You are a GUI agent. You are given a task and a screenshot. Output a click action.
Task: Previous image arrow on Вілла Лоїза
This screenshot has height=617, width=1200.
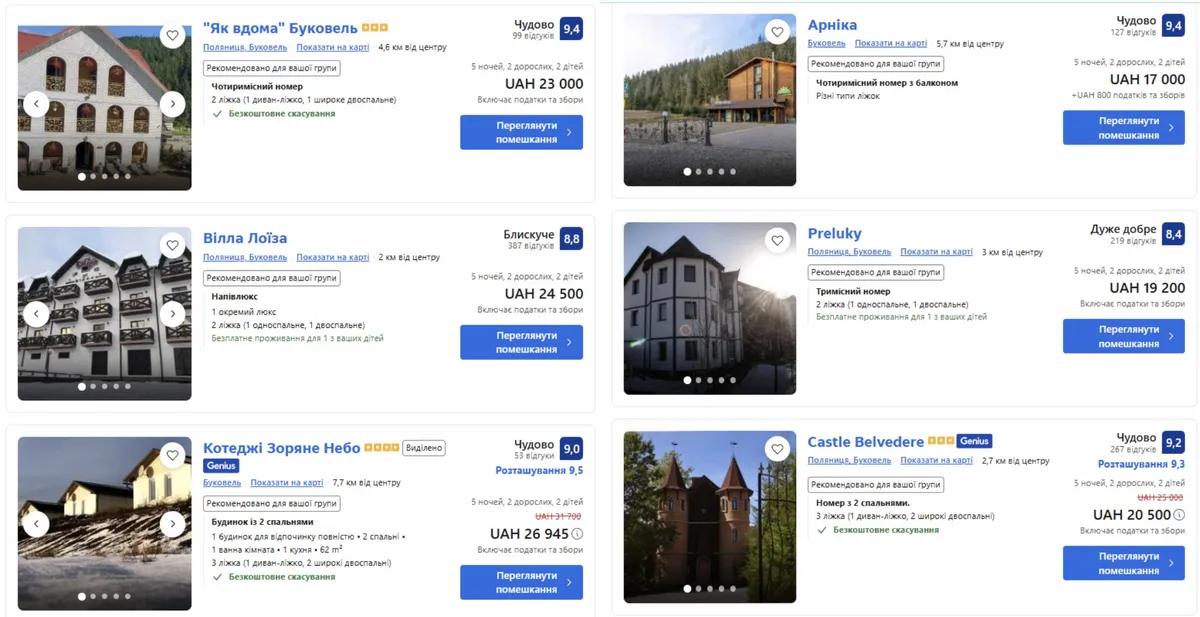click(x=36, y=314)
